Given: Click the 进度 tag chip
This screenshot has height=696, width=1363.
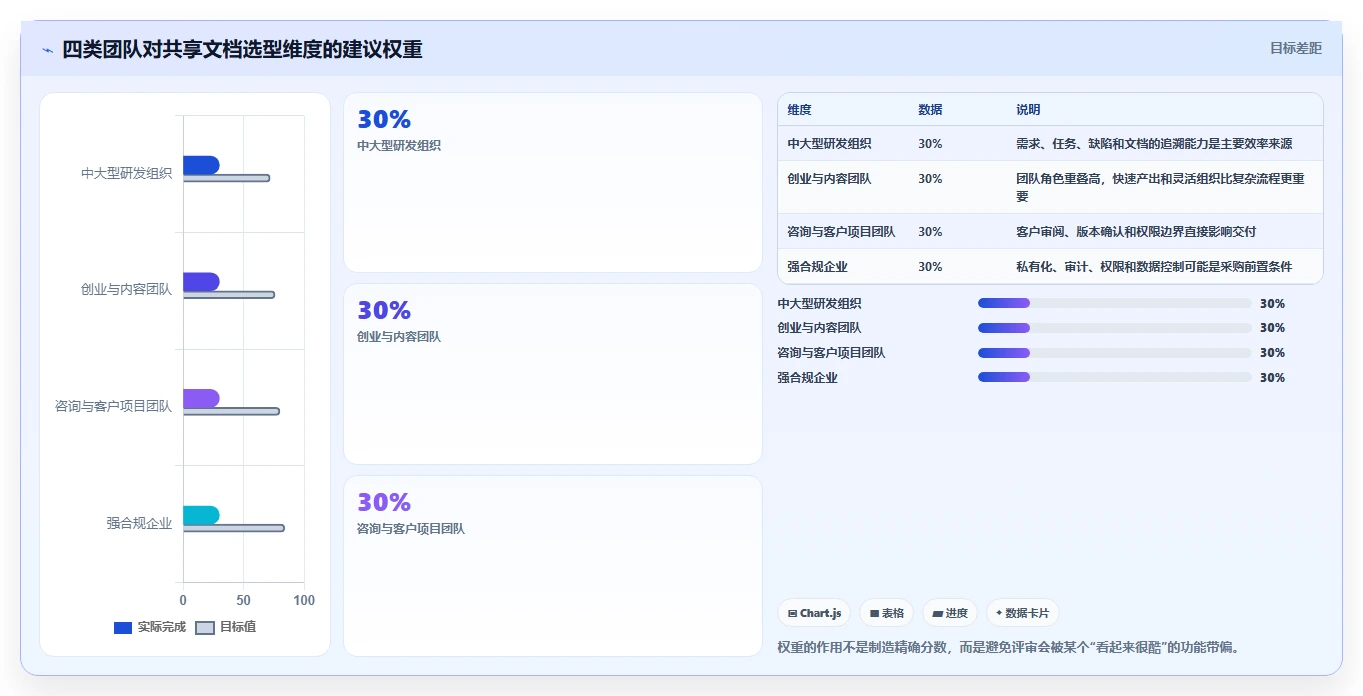Looking at the screenshot, I should pyautogui.click(x=950, y=613).
